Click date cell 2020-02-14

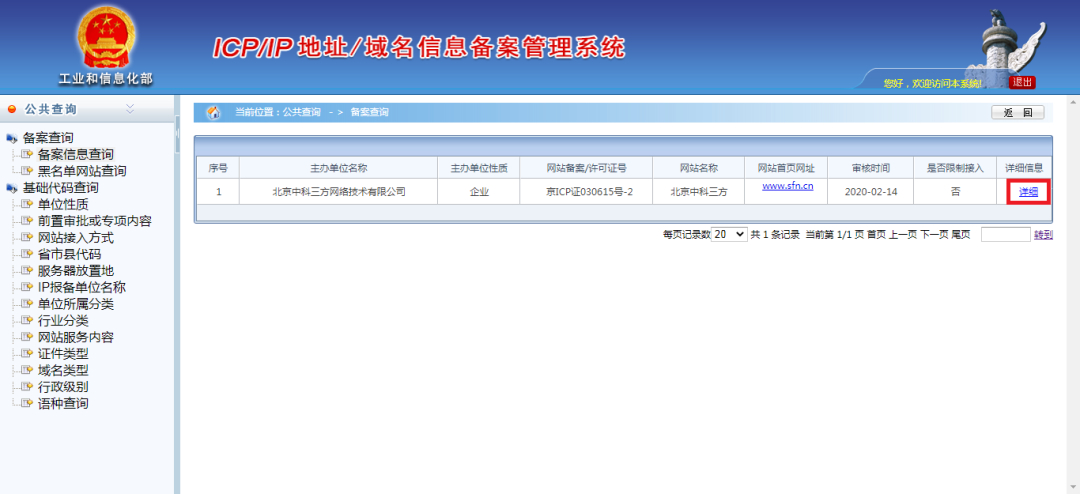[x=871, y=192]
